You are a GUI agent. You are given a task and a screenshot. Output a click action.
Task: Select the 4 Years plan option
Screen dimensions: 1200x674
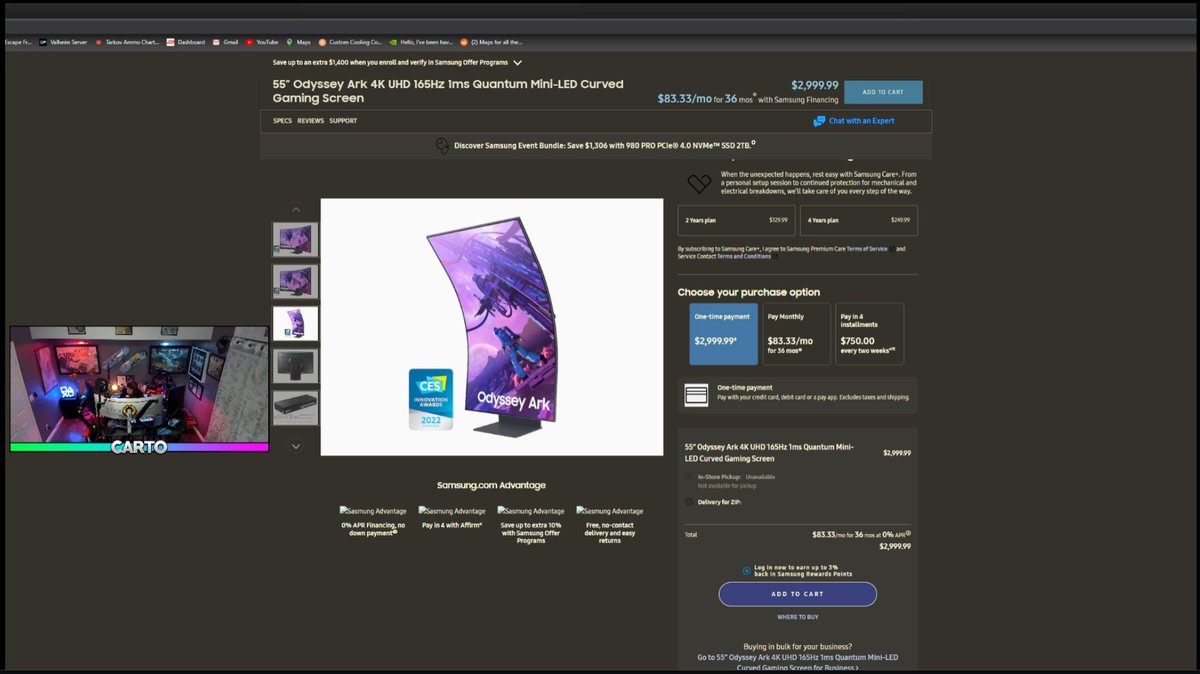859,220
